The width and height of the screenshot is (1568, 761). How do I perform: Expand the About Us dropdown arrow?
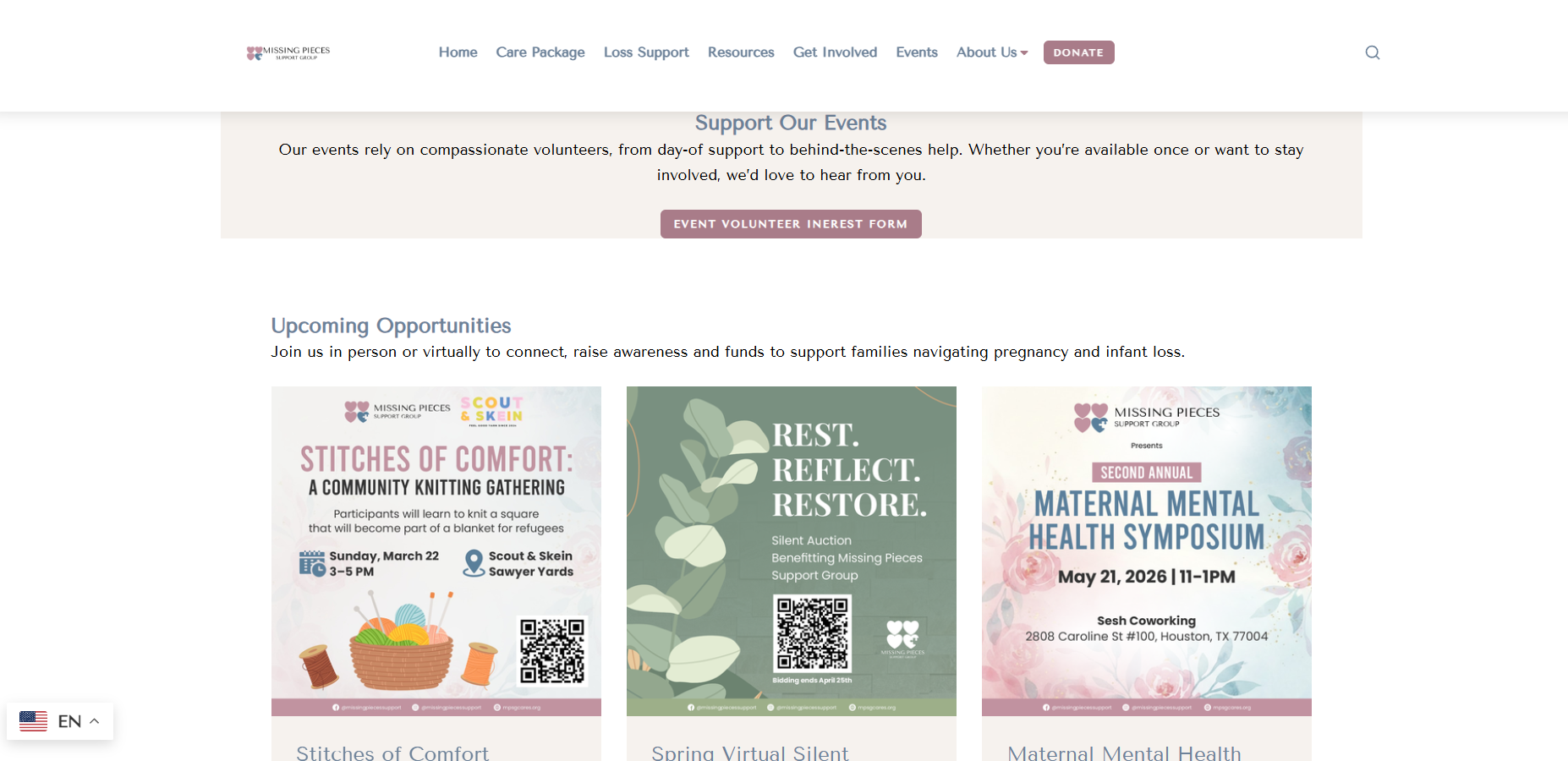tap(1024, 53)
